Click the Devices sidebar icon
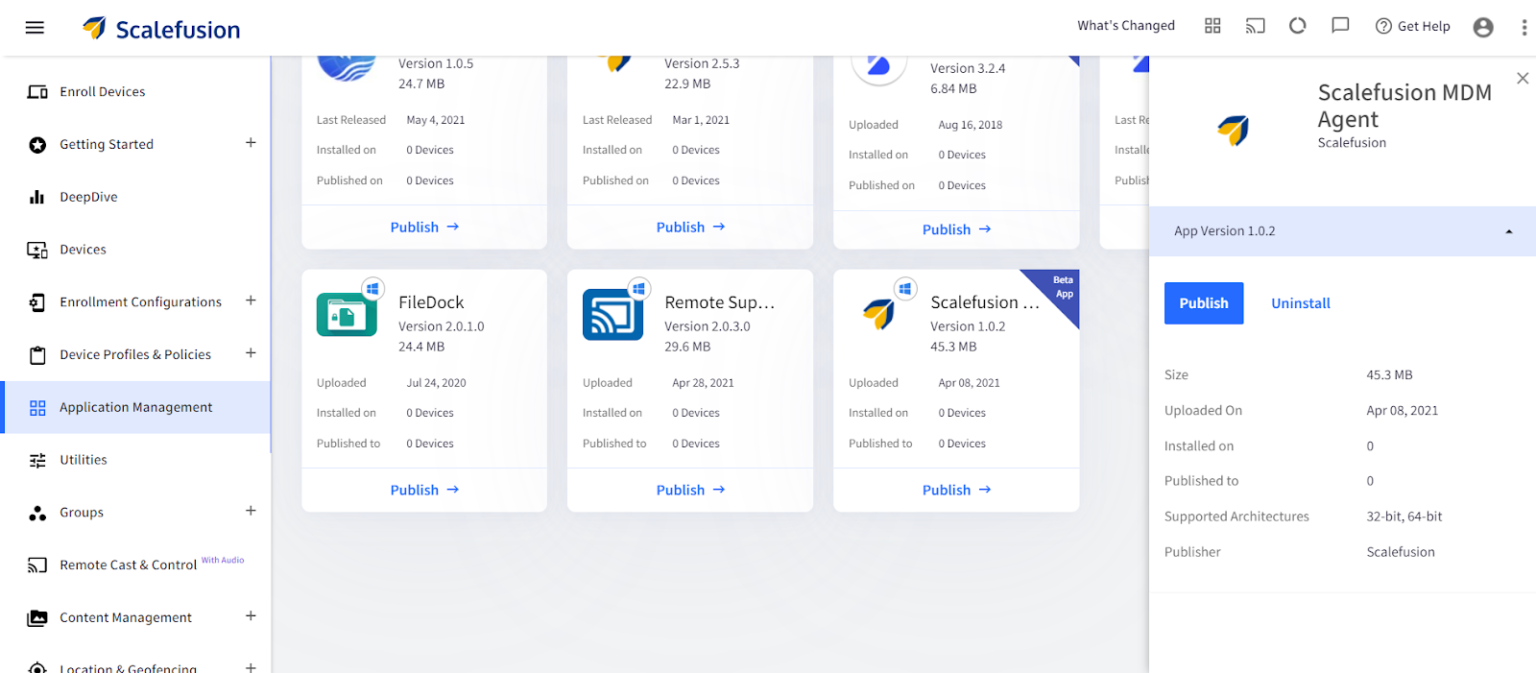This screenshot has width=1536, height=673. [x=35, y=249]
